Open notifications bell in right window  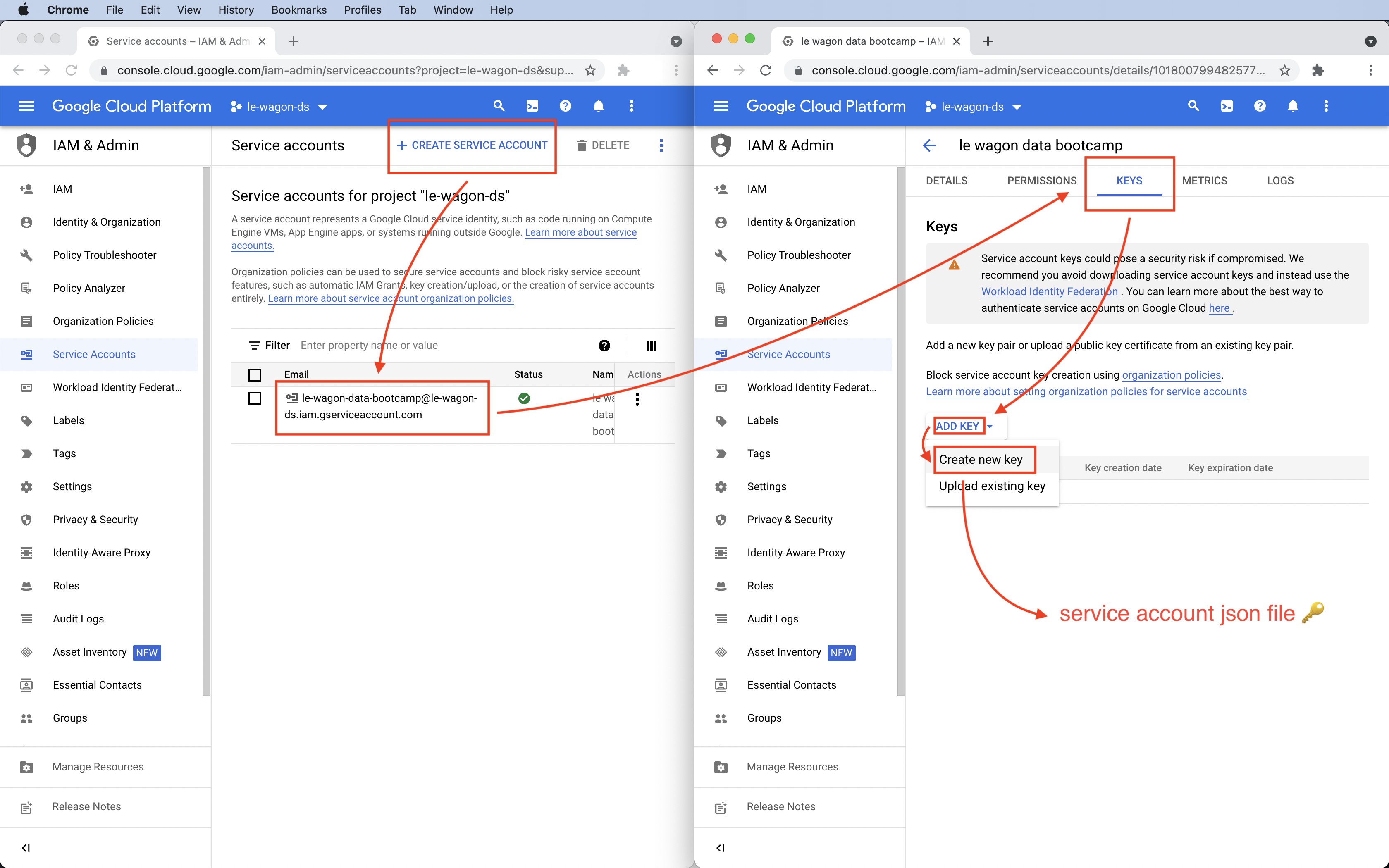[x=1293, y=106]
